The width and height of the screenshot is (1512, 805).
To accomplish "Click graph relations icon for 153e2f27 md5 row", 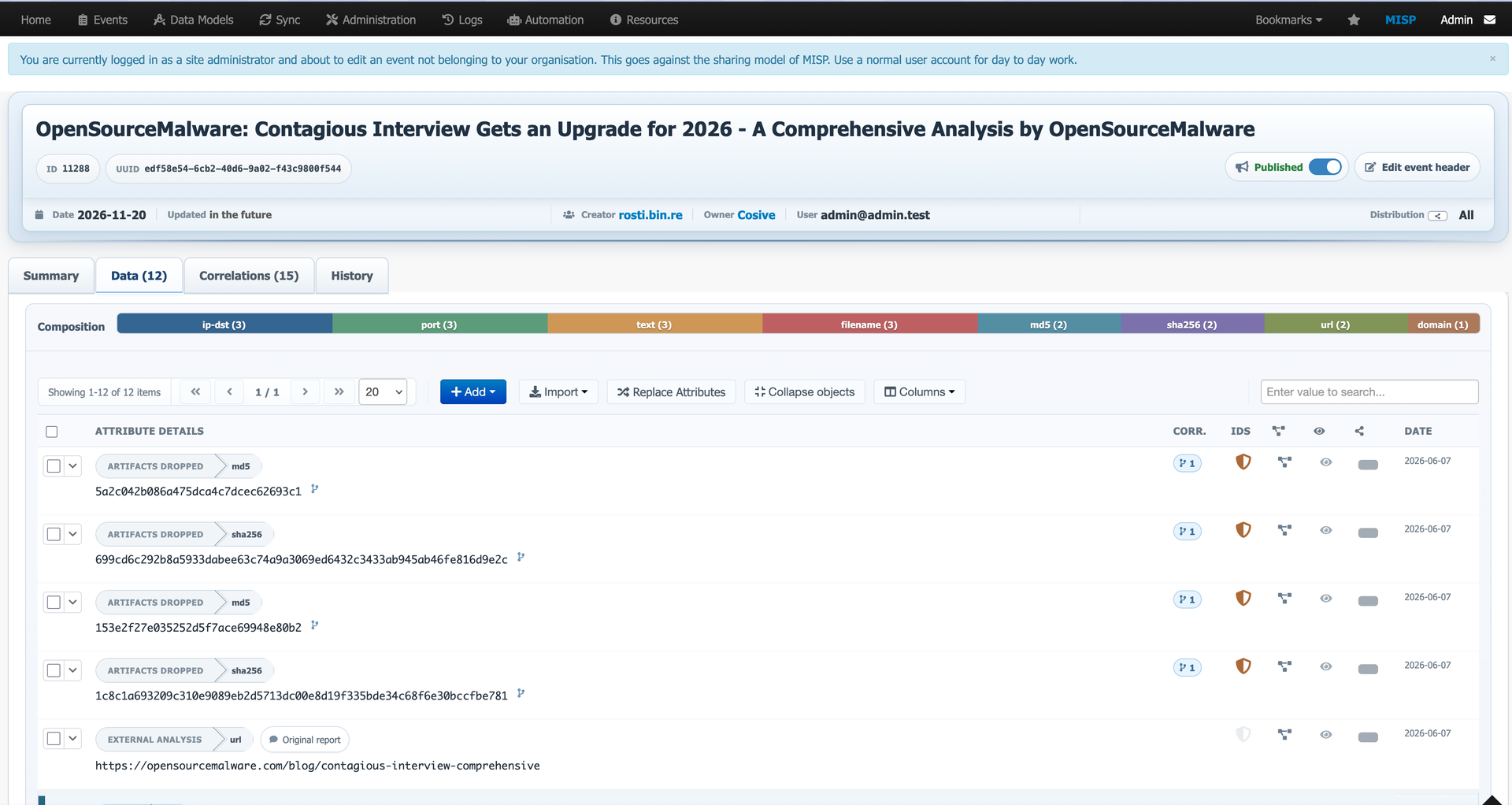I will (x=1284, y=599).
